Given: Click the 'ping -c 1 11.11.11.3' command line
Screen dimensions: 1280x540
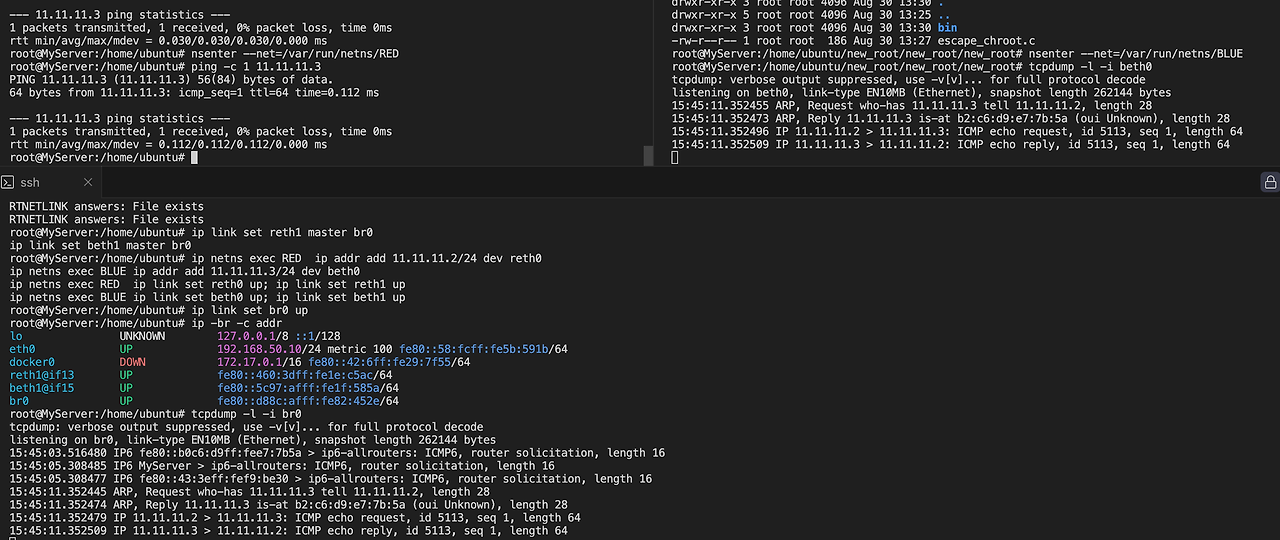Looking at the screenshot, I should point(255,66).
